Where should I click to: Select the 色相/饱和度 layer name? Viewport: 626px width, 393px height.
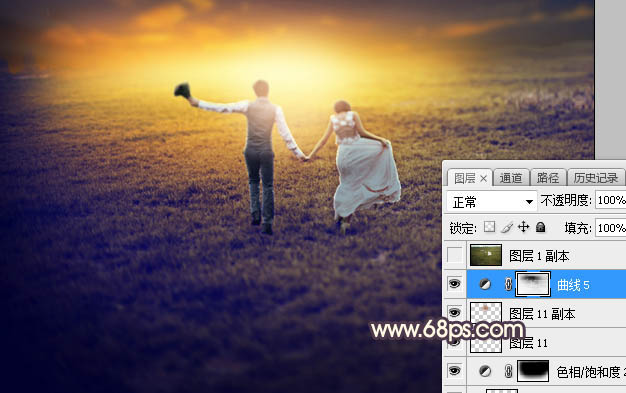[591, 372]
